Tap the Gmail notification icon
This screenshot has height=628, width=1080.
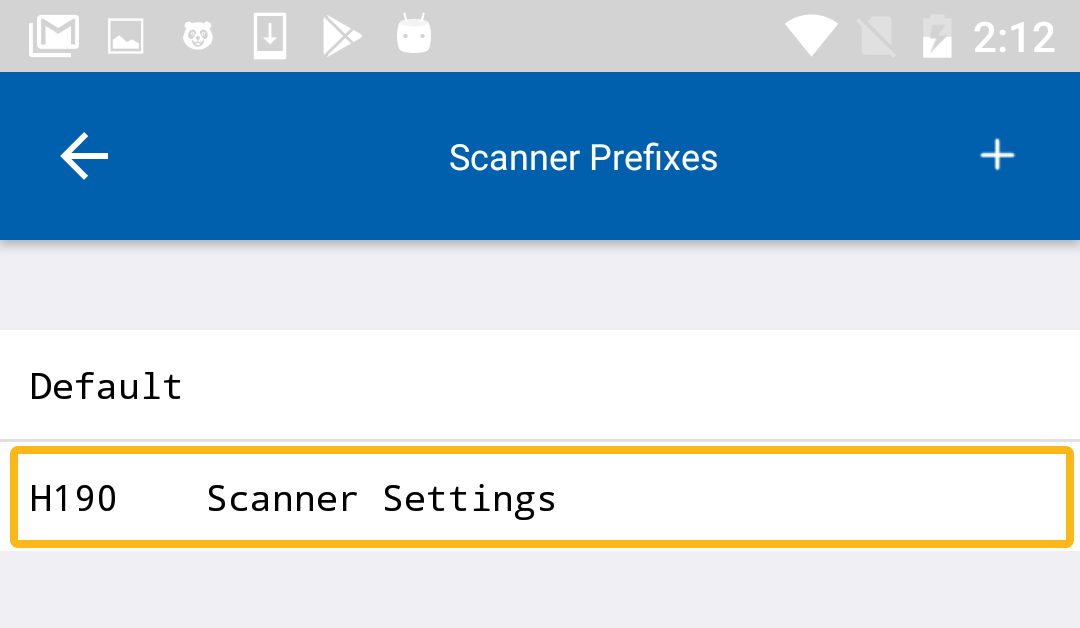[54, 37]
